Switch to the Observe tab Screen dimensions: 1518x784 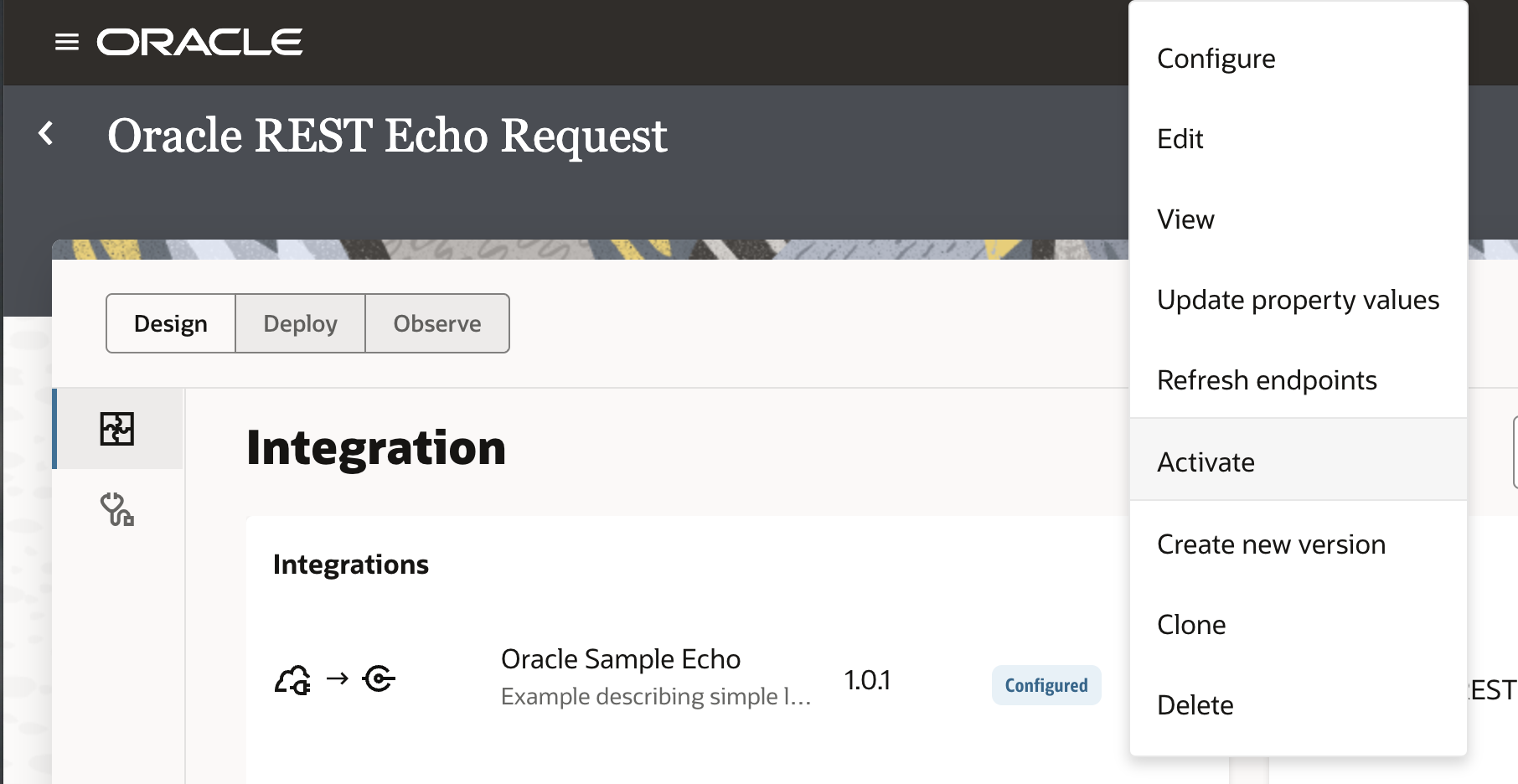point(437,323)
